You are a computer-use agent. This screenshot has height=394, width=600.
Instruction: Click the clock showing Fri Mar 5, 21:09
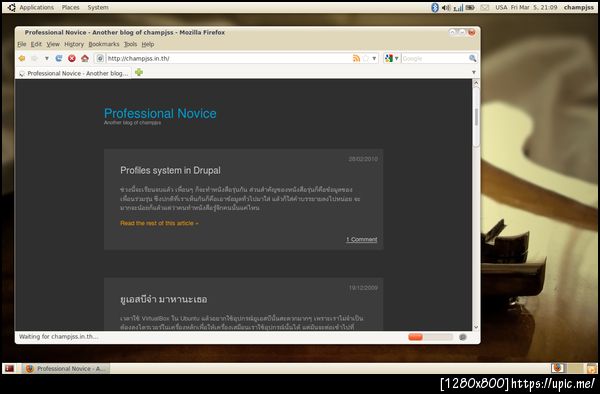[x=534, y=7]
